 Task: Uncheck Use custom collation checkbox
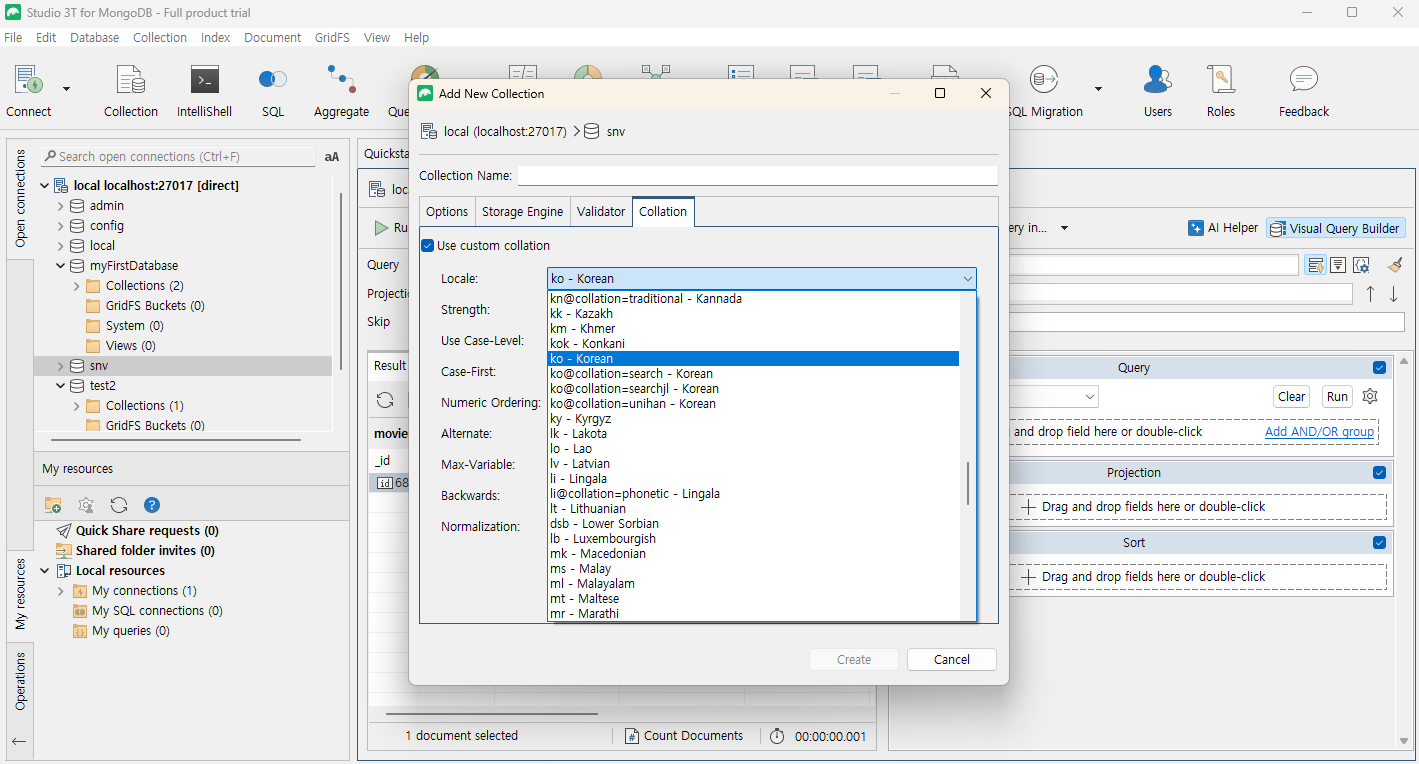point(428,246)
